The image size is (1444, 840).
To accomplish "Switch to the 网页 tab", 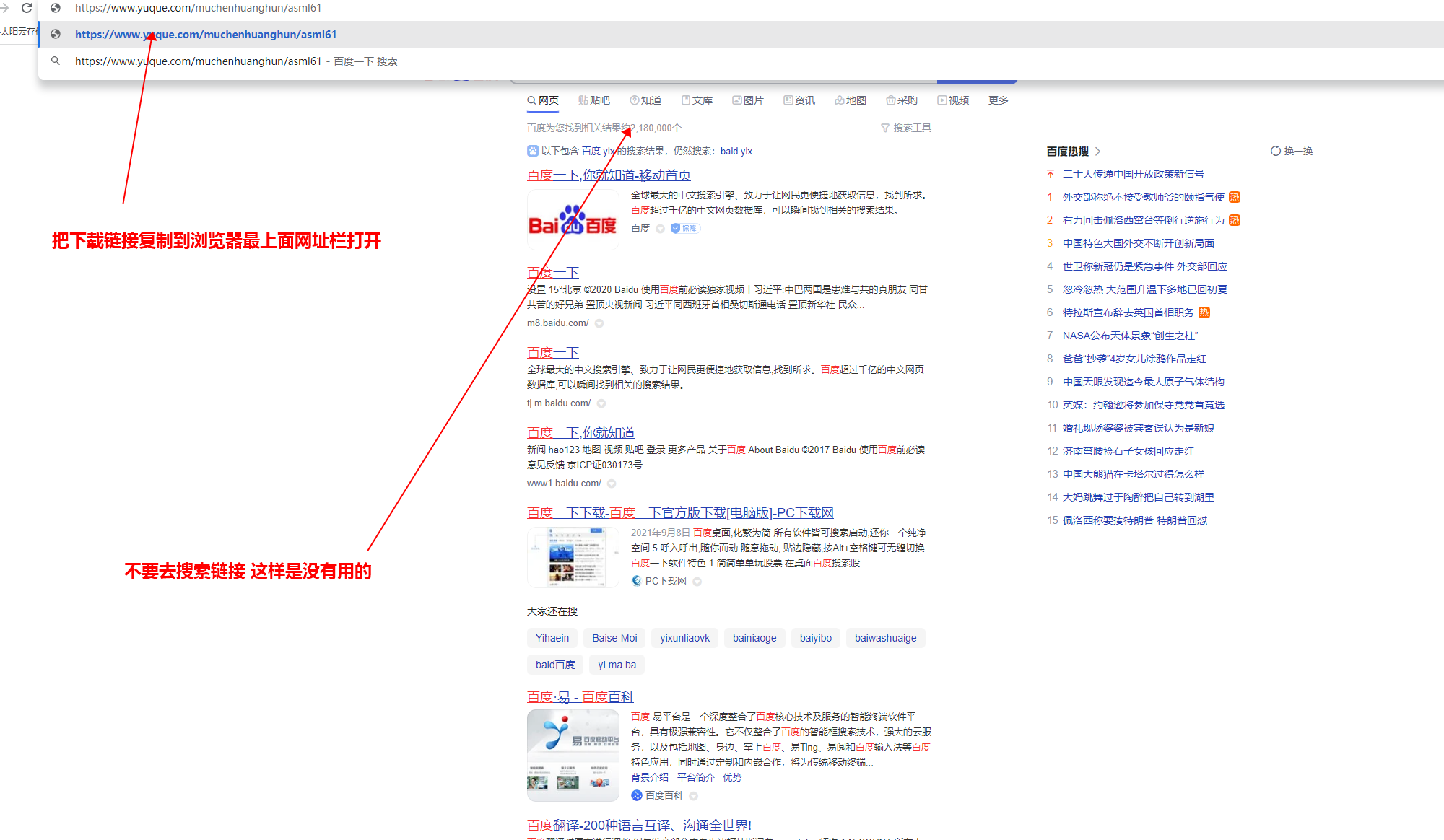I will coord(543,100).
